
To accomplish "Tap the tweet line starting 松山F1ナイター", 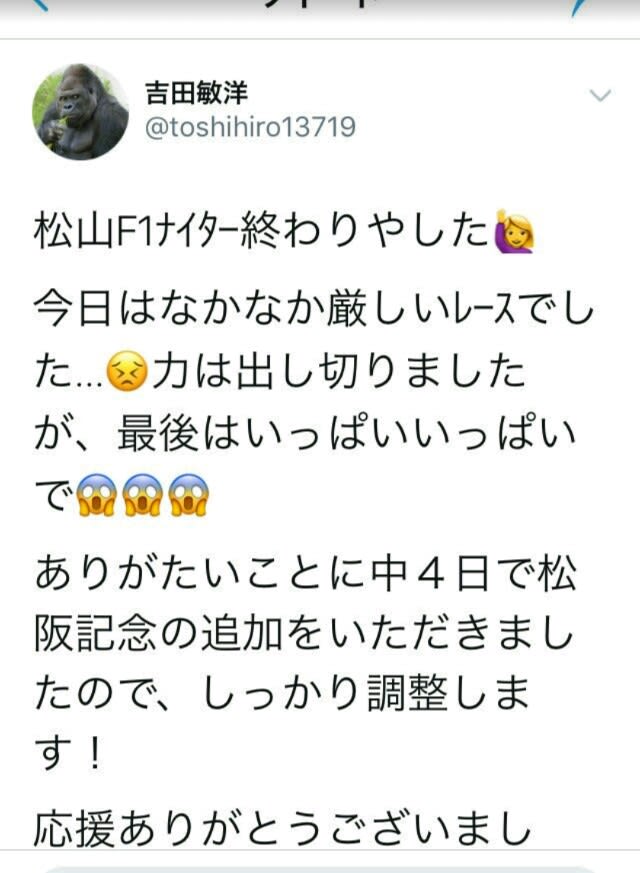I will tap(284, 230).
